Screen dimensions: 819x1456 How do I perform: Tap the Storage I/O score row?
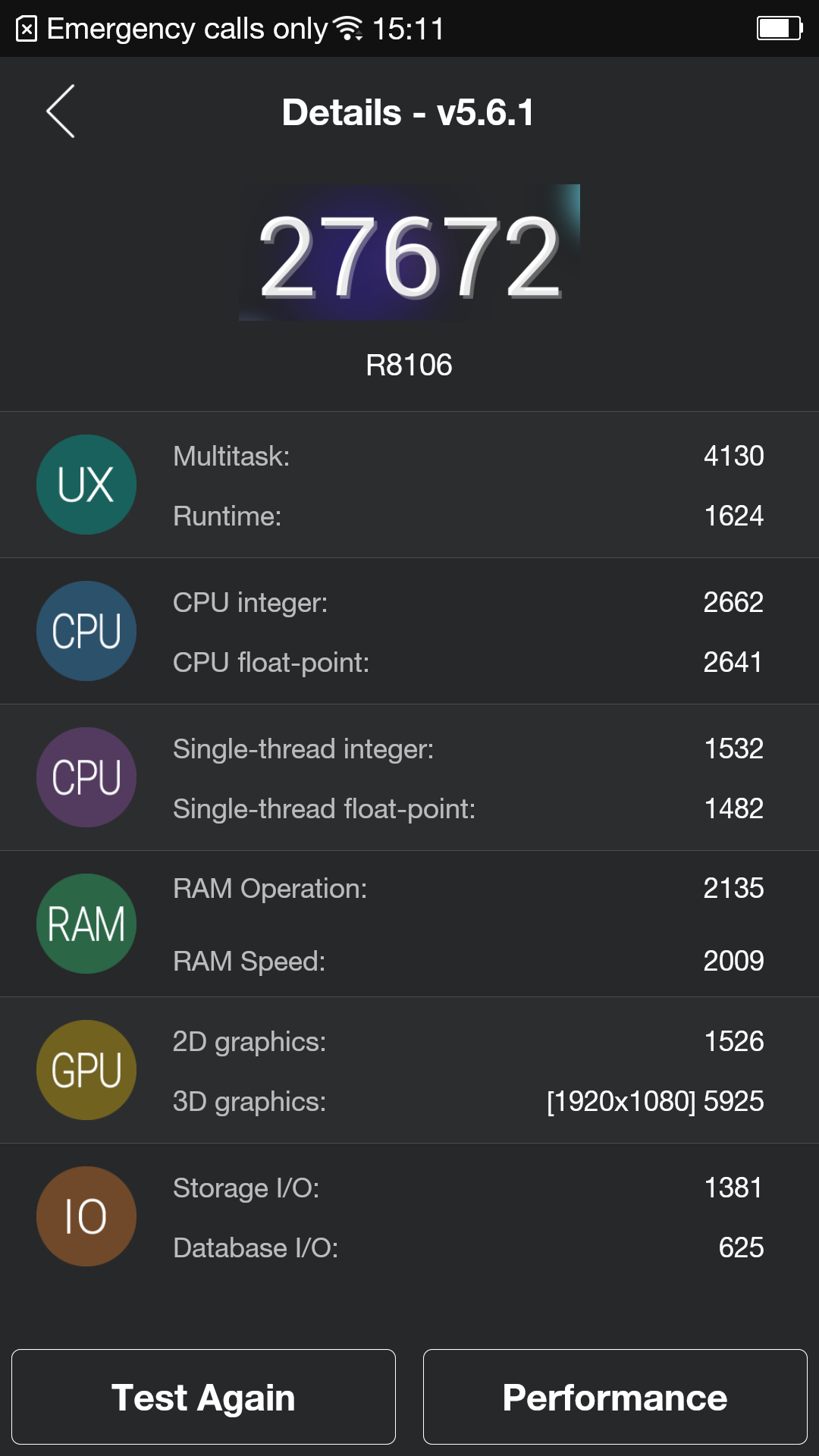click(x=468, y=1188)
